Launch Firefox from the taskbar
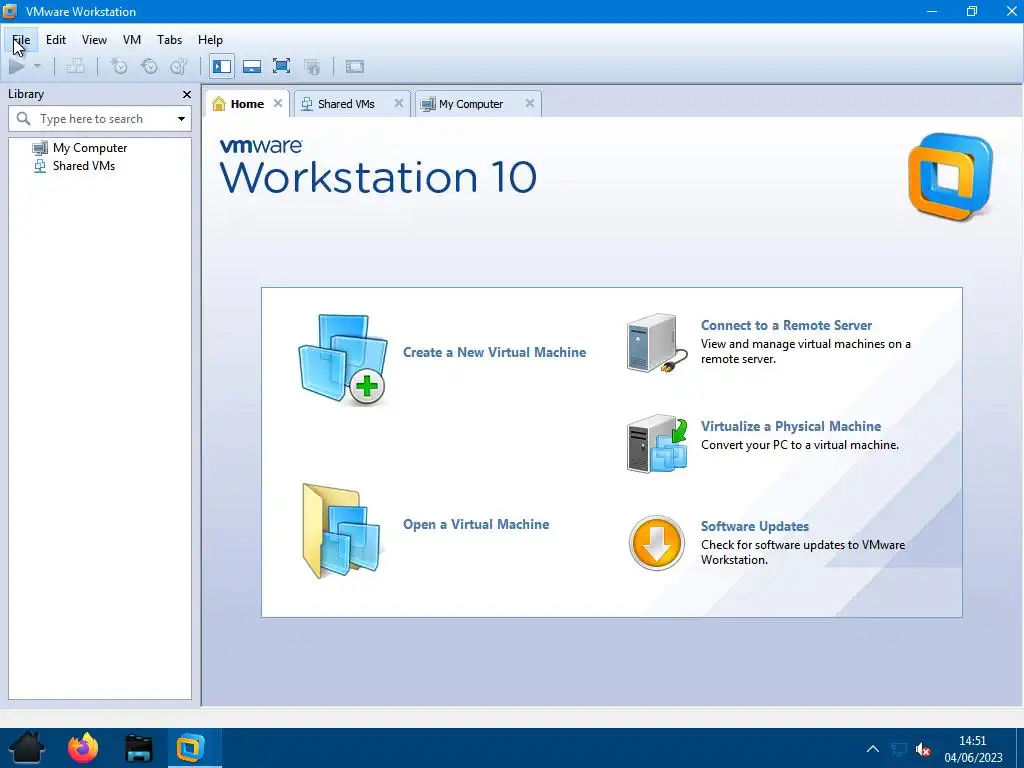The width and height of the screenshot is (1024, 768). (83, 748)
